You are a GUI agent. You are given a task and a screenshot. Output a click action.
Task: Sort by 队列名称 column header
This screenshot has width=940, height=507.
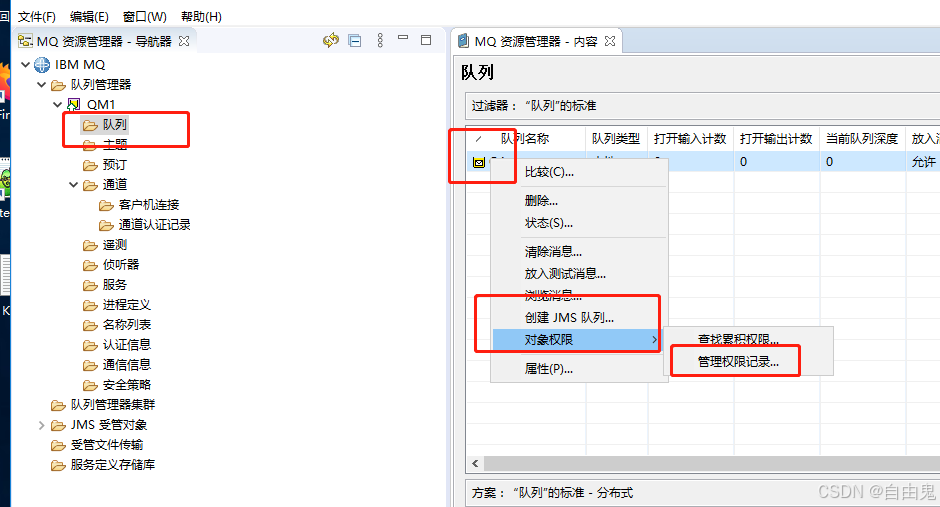pyautogui.click(x=526, y=139)
